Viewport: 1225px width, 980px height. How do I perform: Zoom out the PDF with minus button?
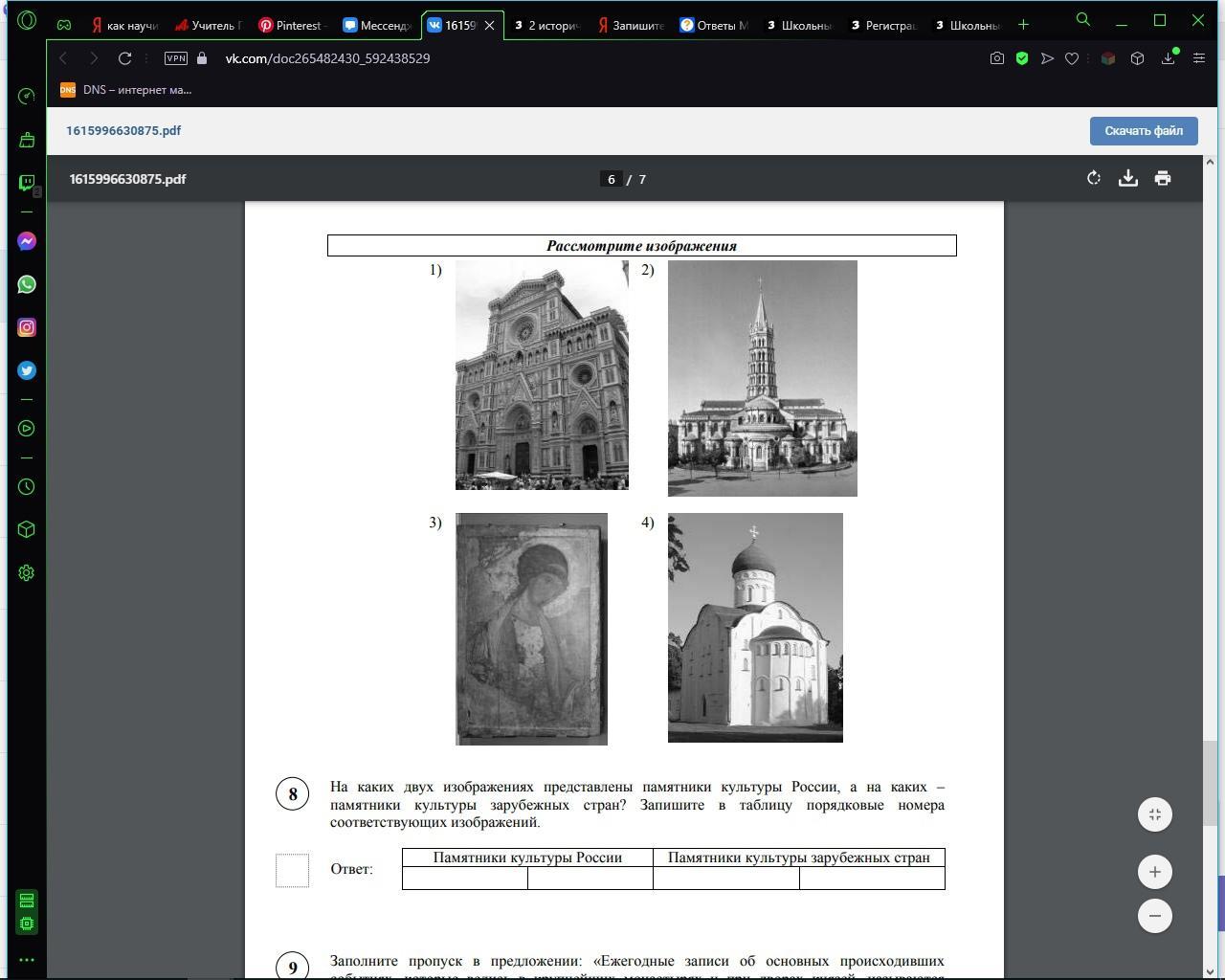point(1155,916)
